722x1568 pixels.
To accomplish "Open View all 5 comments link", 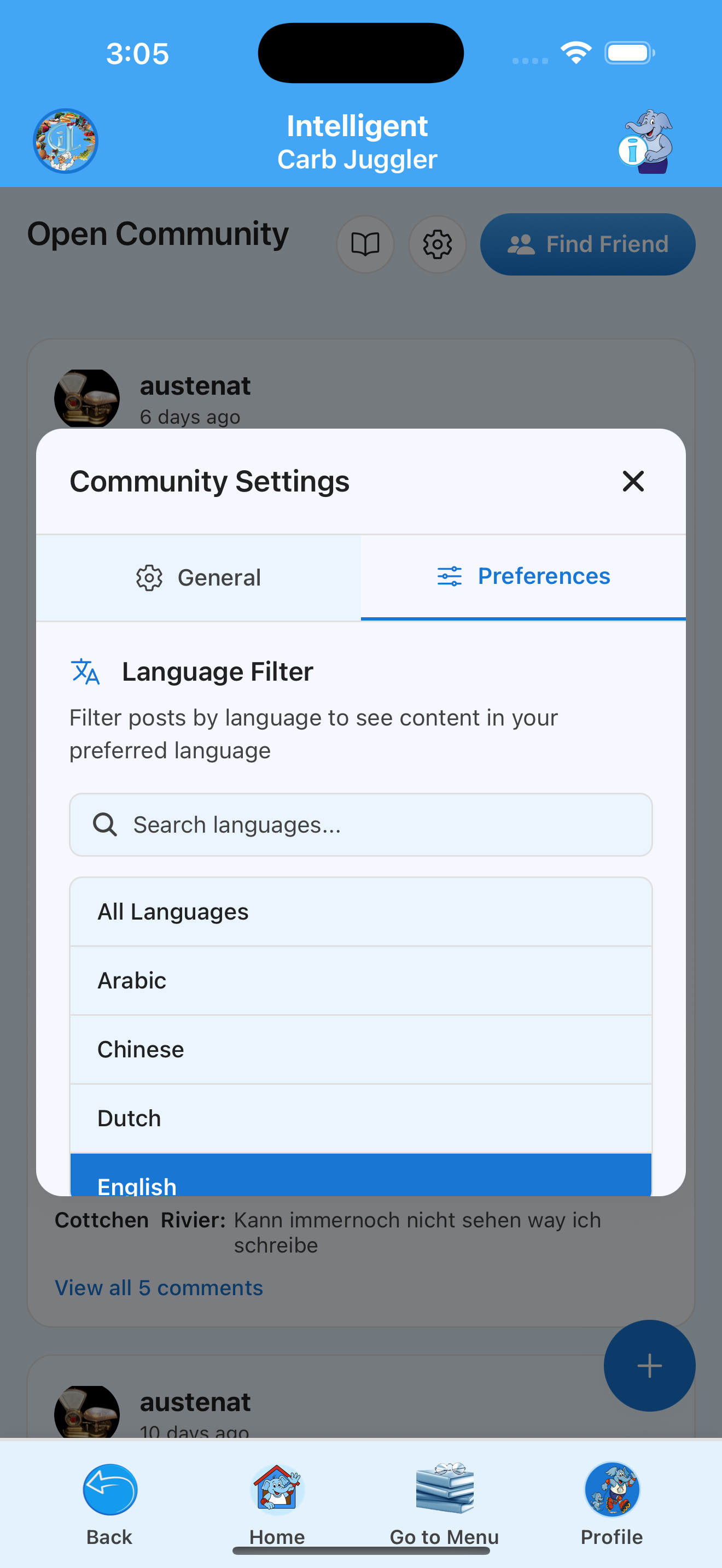I will coord(159,1288).
